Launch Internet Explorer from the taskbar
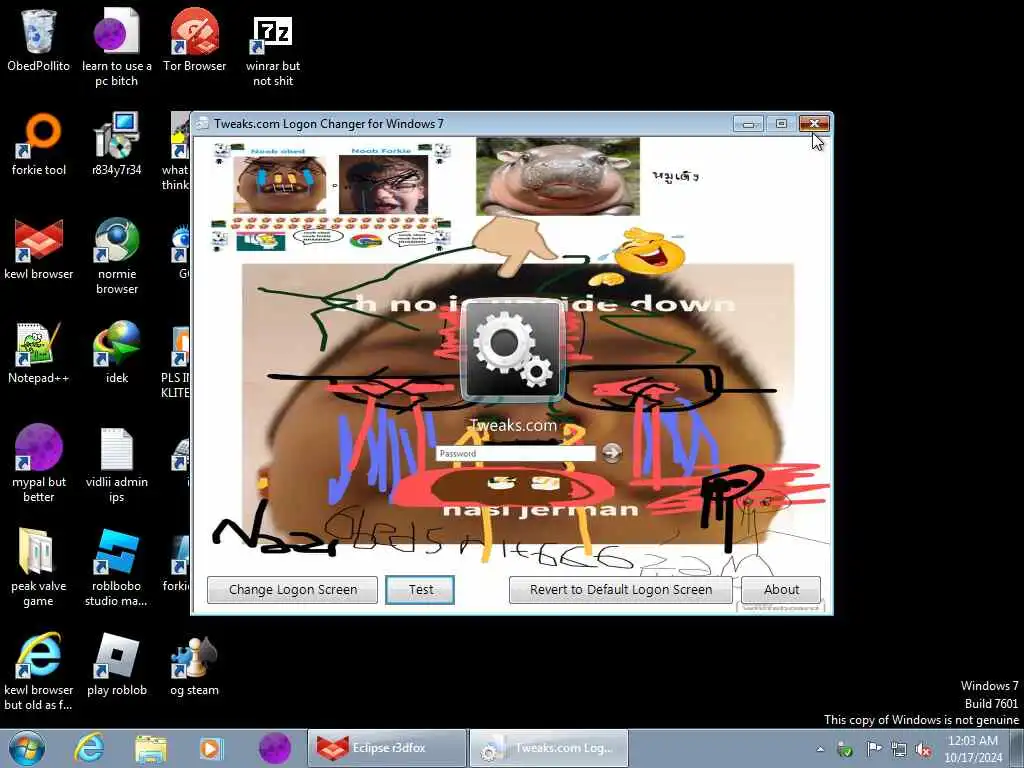This screenshot has width=1024, height=768. click(89, 748)
